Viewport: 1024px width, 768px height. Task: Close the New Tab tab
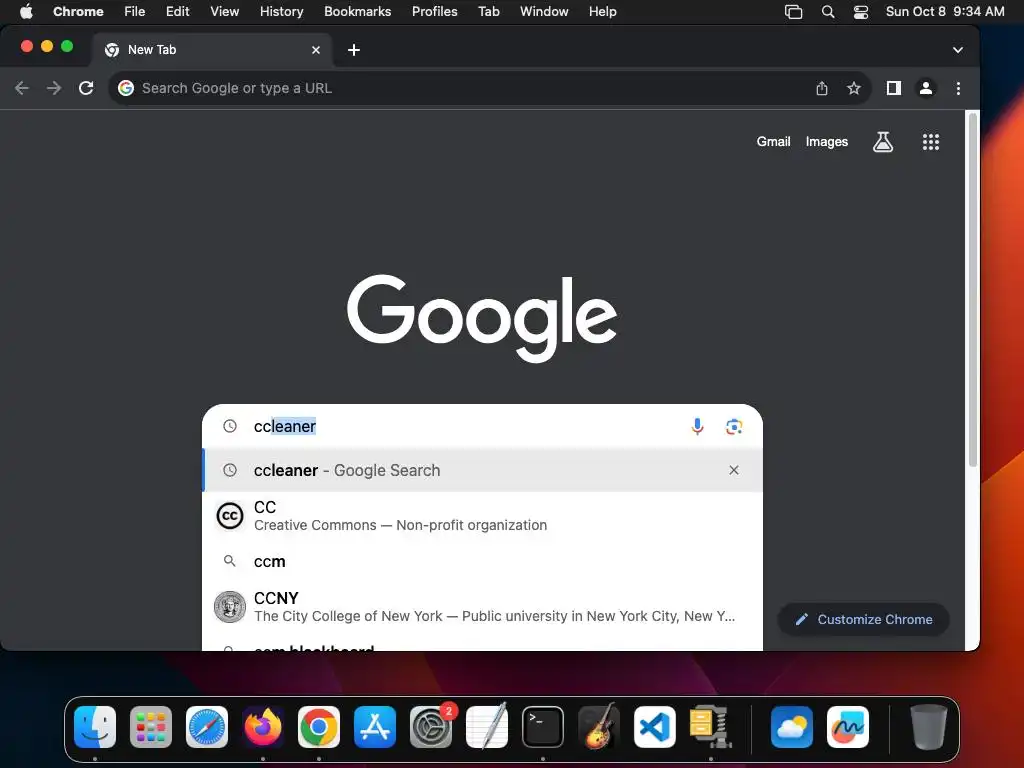click(316, 50)
